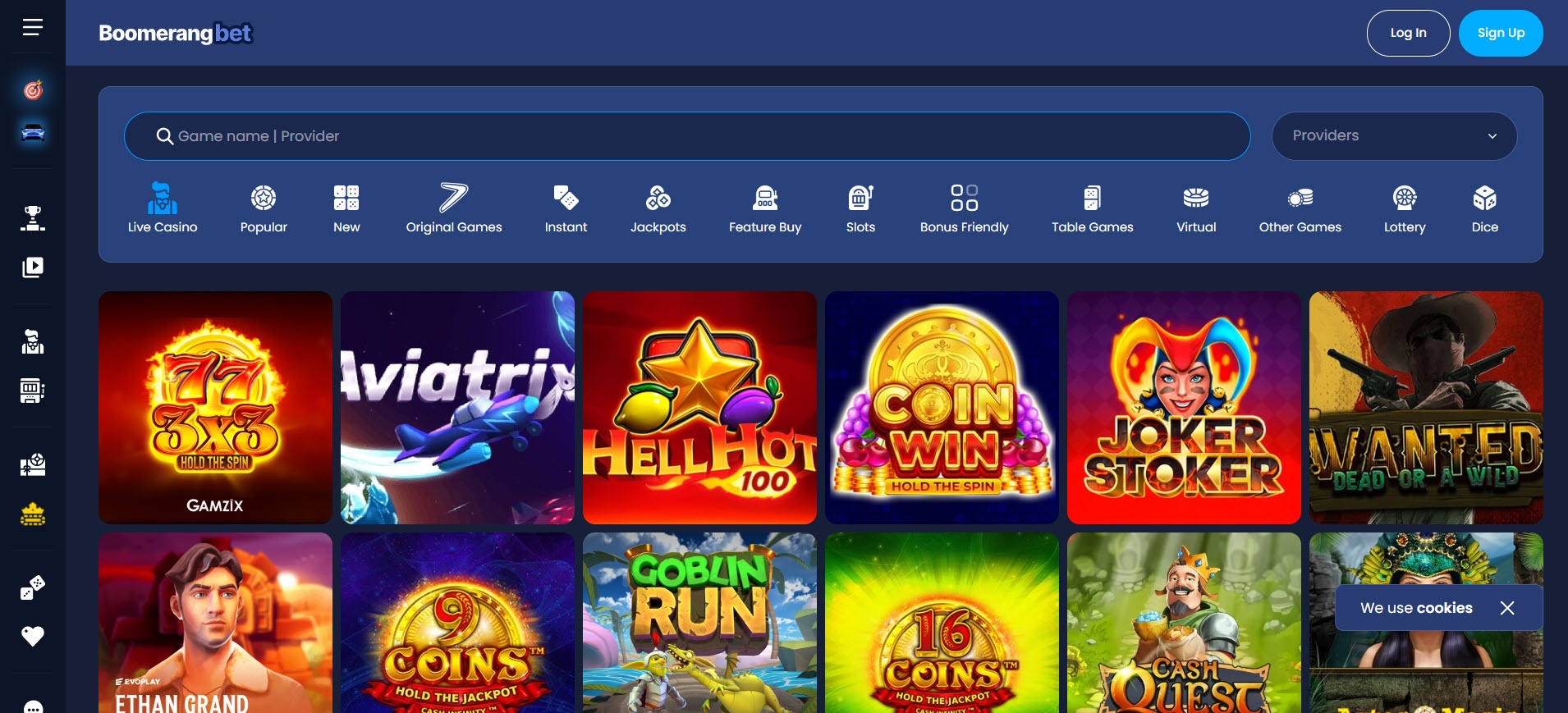Open the hamburger menu in the sidebar
Viewport: 1568px width, 713px height.
coord(33,28)
